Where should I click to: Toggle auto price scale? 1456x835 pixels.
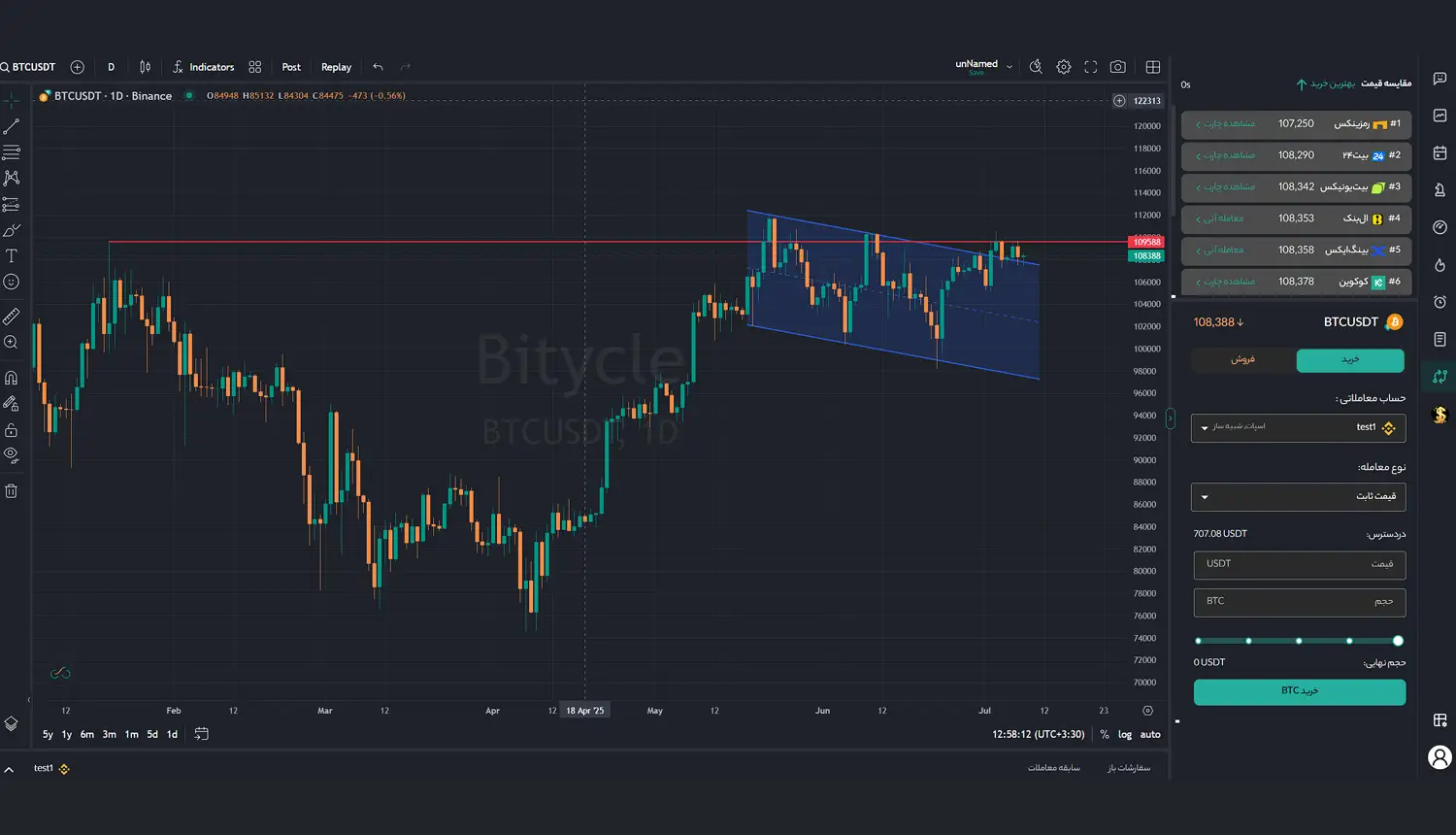click(1150, 734)
